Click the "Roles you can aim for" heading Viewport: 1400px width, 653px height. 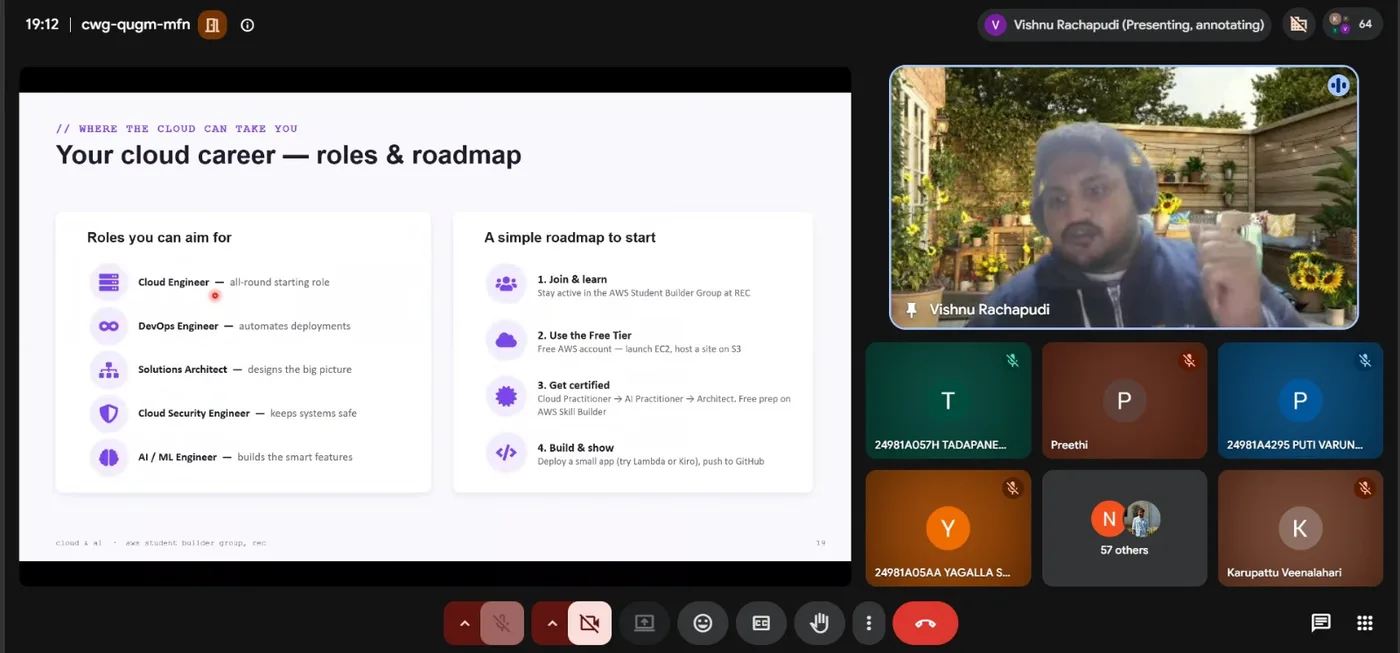point(159,237)
